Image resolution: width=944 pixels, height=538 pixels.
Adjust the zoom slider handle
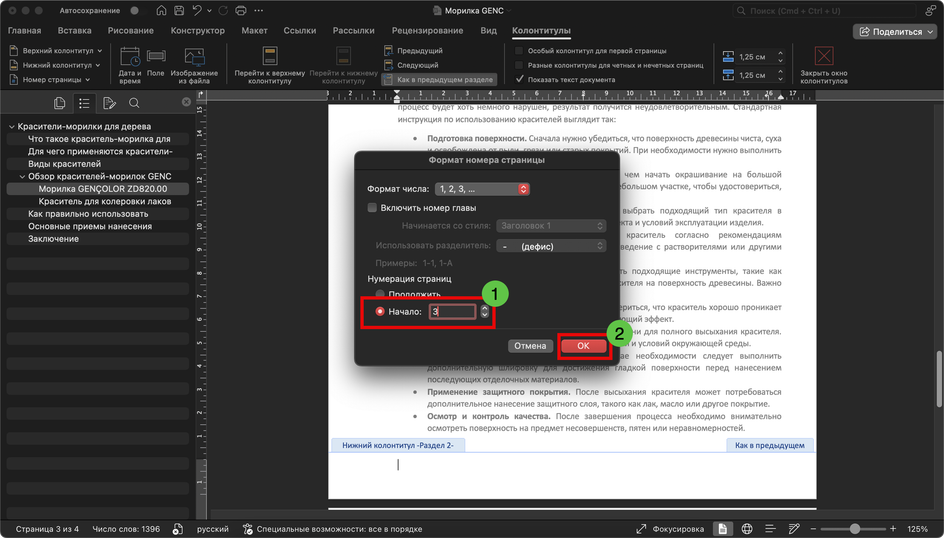click(855, 529)
